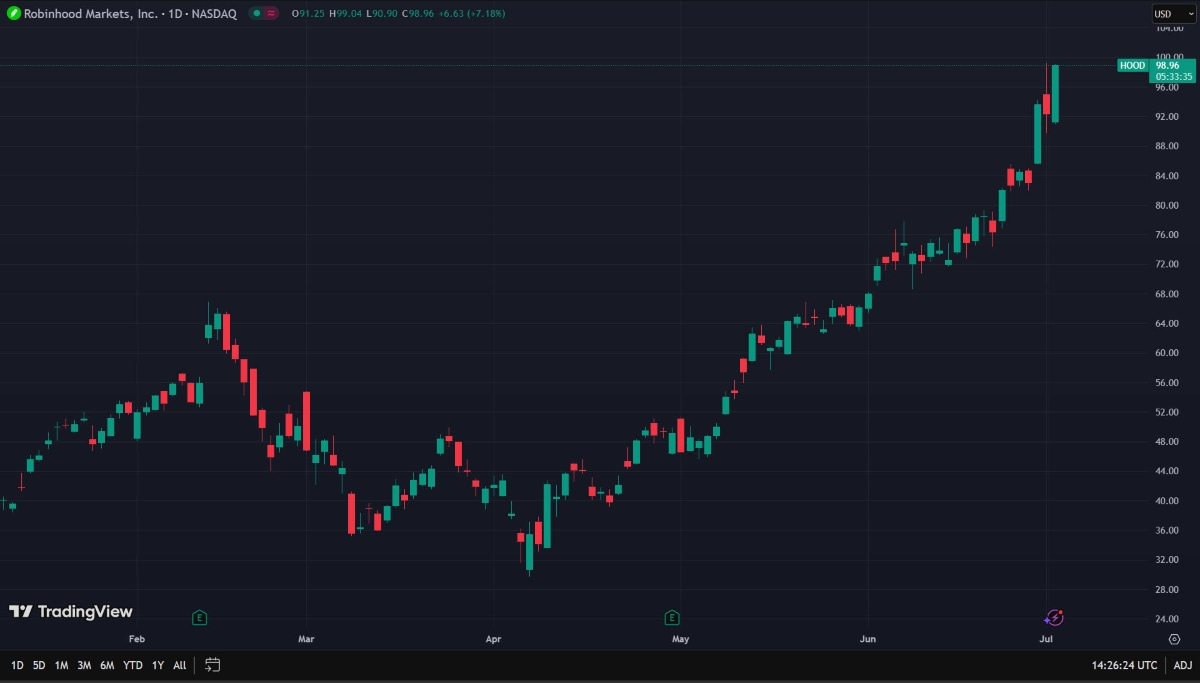Open timezone menu at 14:26:24 UTC
1200x683 pixels.
tap(1125, 665)
